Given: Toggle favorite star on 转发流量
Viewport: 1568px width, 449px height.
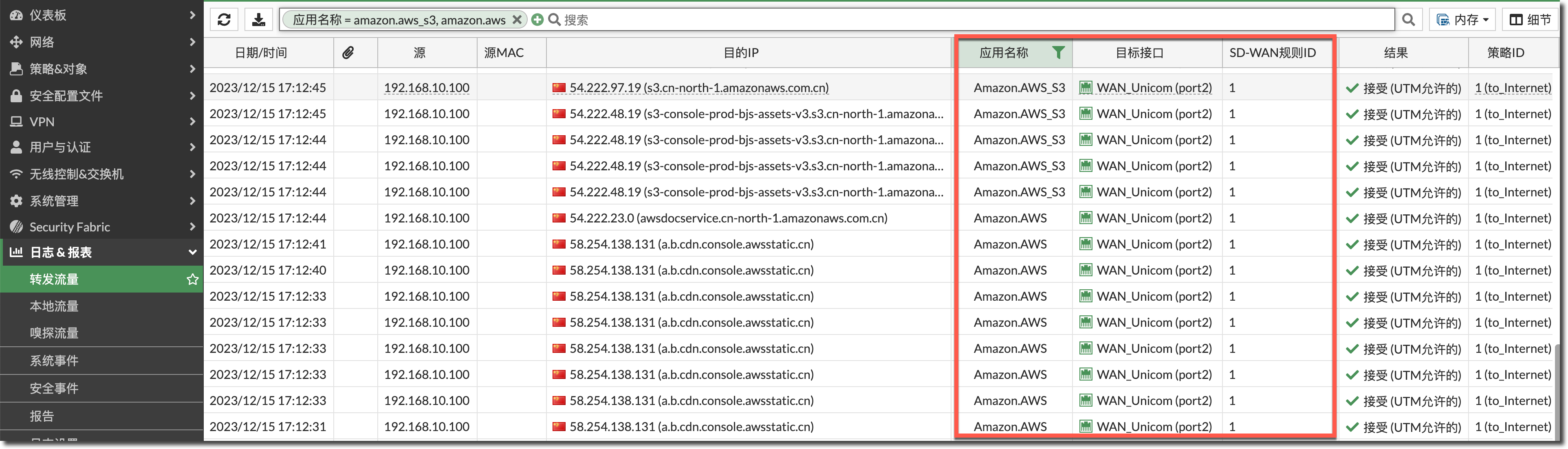Looking at the screenshot, I should pyautogui.click(x=192, y=279).
